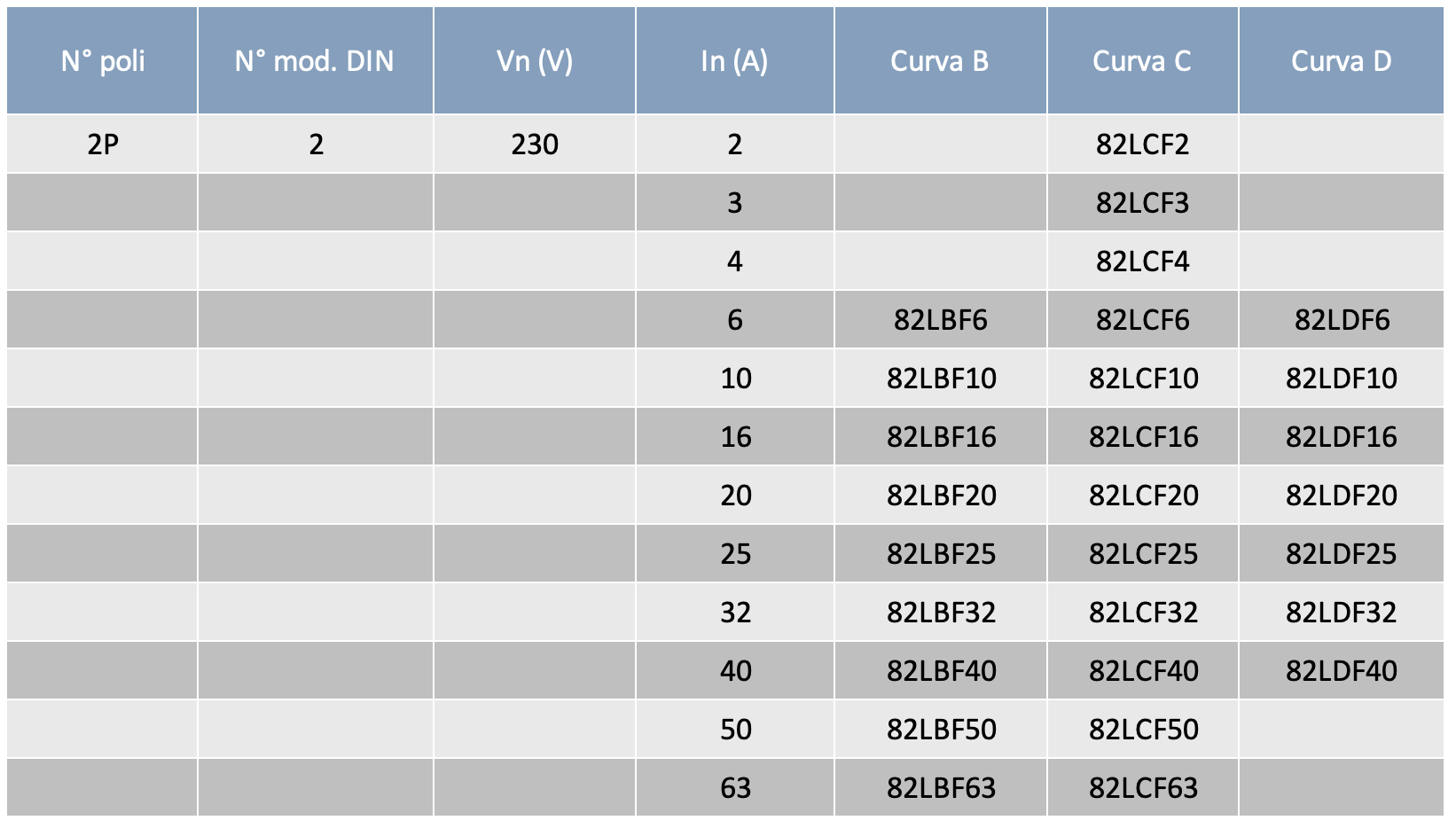This screenshot has width=1456, height=828.
Task: Click the Curva C column header
Action: tap(1142, 61)
